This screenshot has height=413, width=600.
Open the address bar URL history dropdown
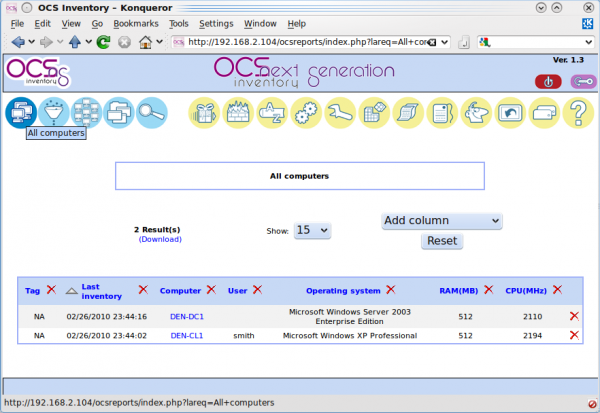pos(444,42)
